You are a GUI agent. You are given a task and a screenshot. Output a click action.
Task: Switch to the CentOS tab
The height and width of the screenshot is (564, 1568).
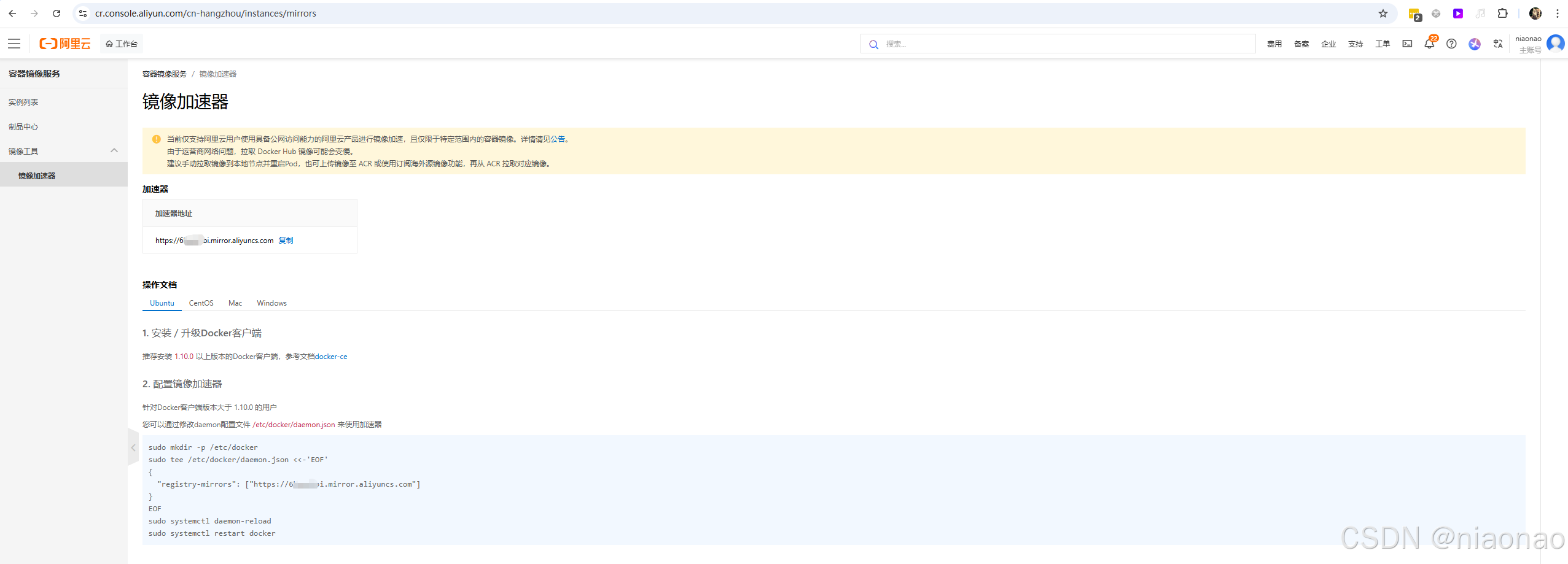[x=201, y=303]
